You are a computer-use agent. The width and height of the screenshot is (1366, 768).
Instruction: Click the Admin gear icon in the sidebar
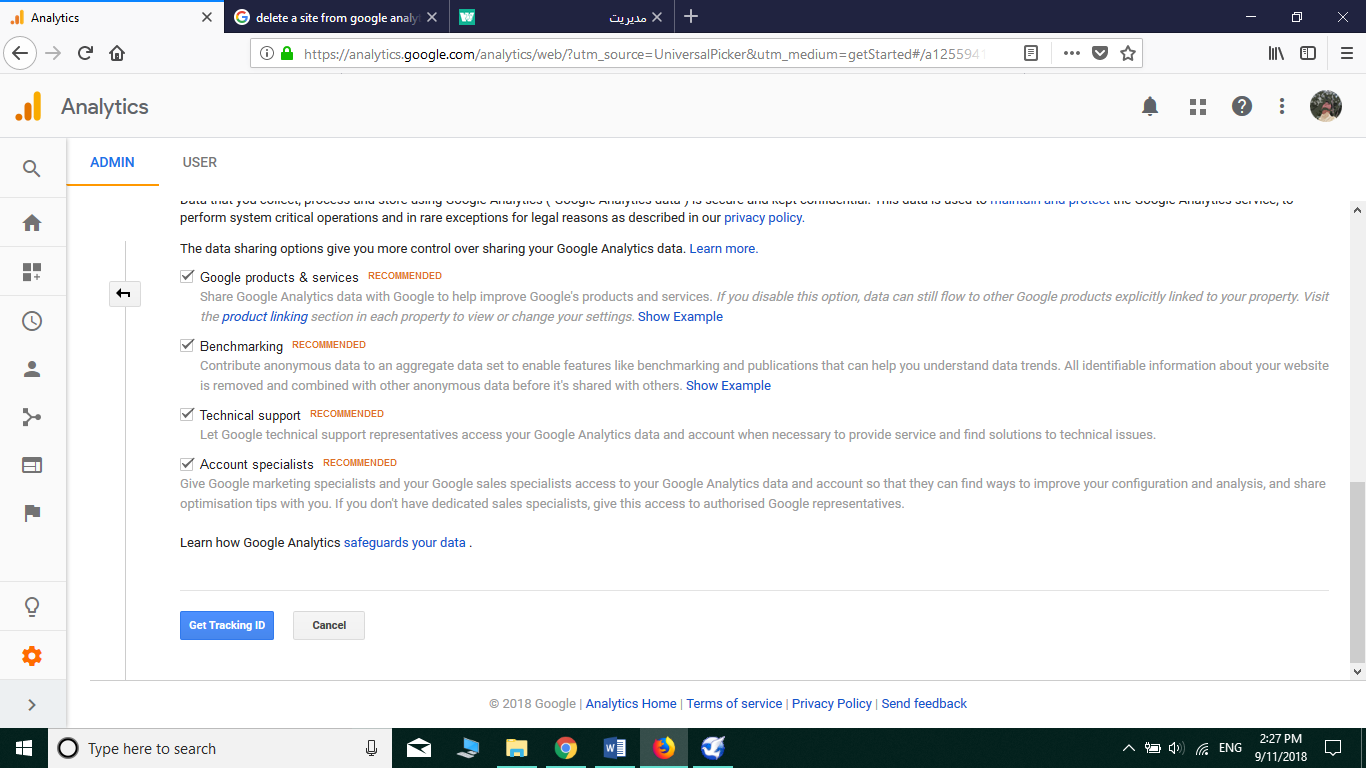pos(32,656)
